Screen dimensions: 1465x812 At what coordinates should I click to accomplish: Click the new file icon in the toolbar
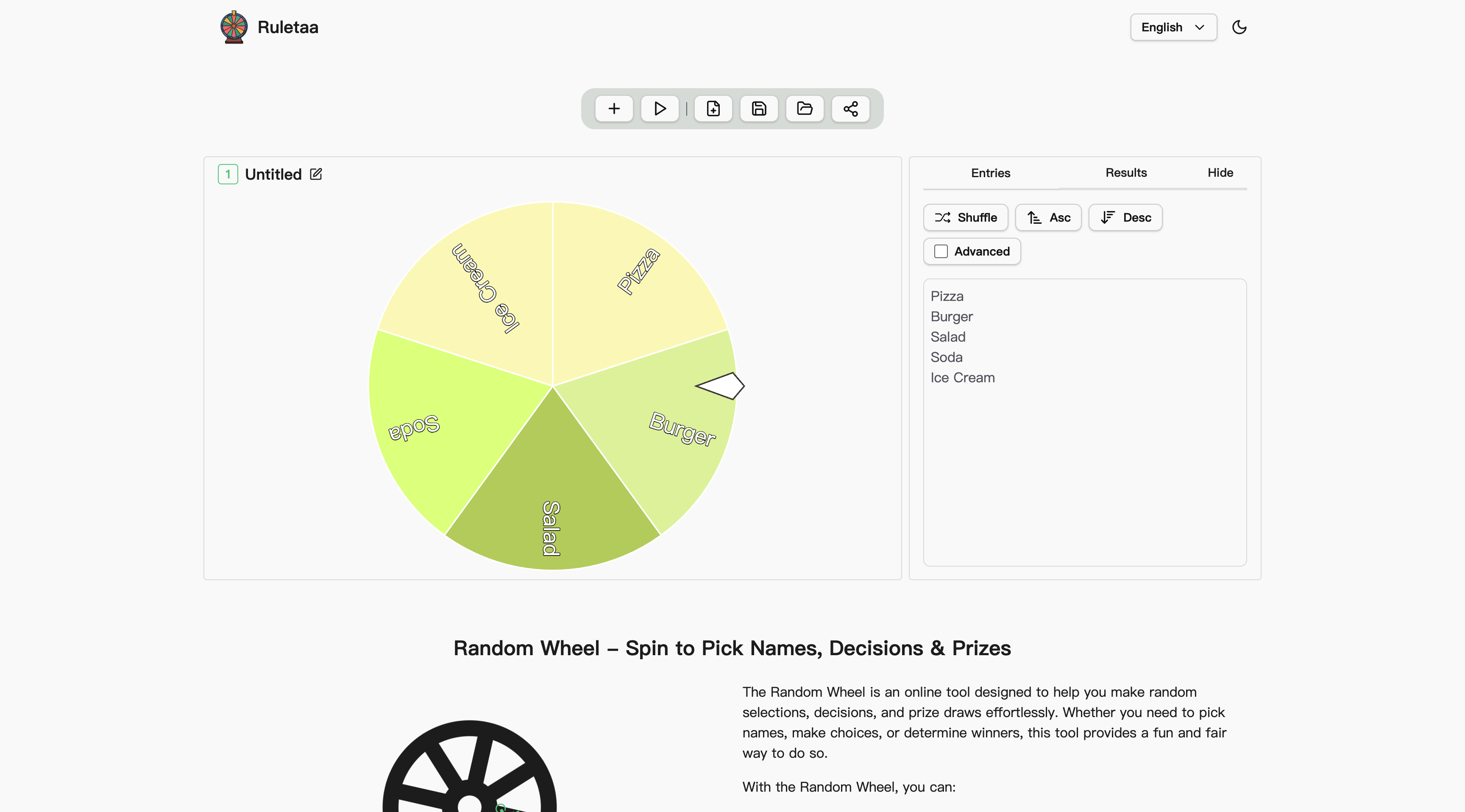tap(713, 108)
